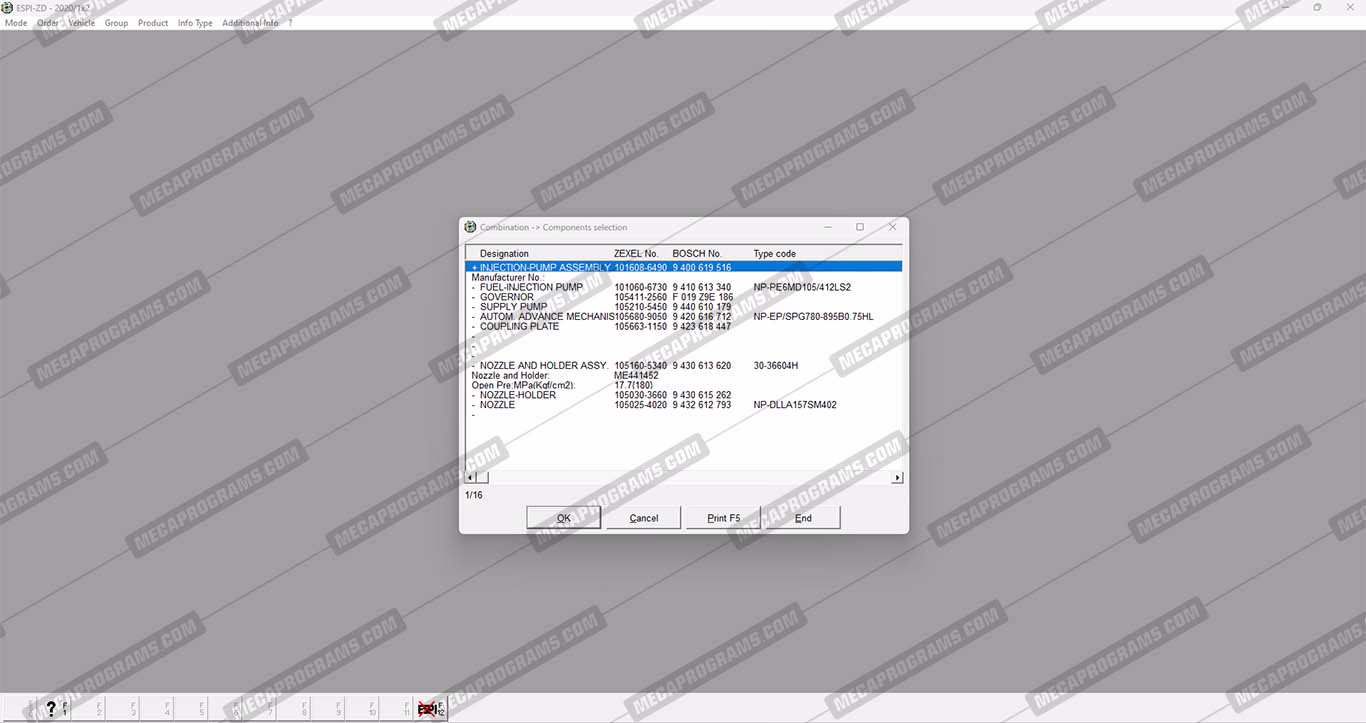Click the ESPI-ZD application icon in title bar
Screen dimensions: 1366x723
[8, 7]
